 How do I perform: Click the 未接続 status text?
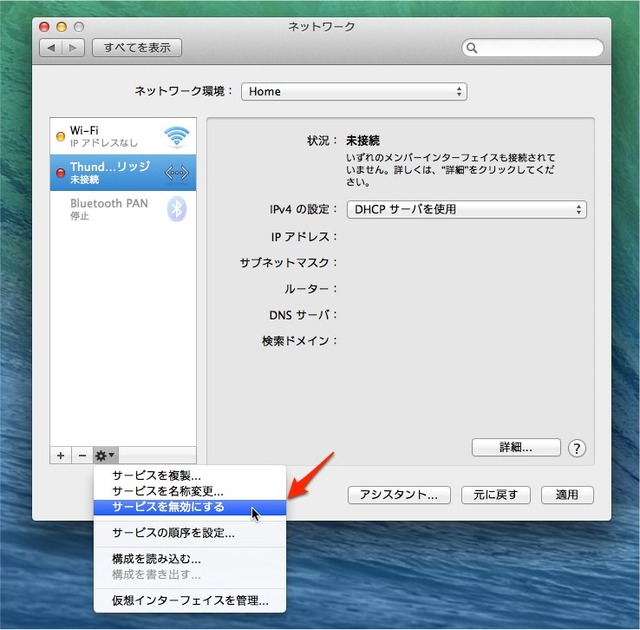coord(363,141)
